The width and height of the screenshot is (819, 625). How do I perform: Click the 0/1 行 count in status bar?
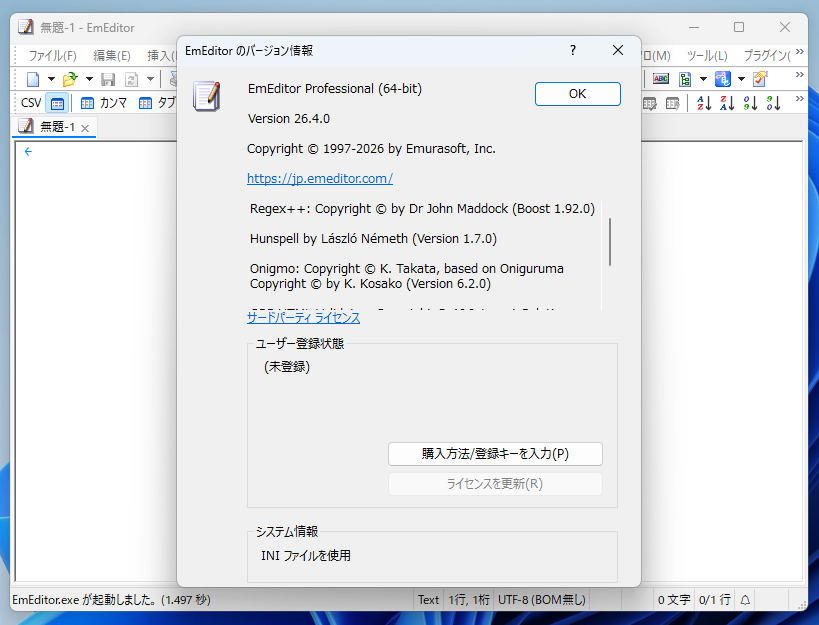715,600
